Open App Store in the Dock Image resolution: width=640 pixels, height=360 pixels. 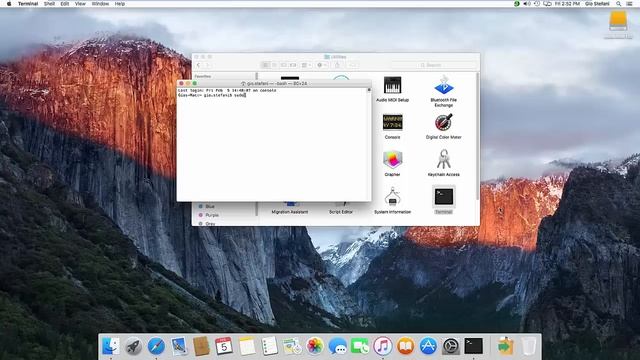(x=428, y=346)
